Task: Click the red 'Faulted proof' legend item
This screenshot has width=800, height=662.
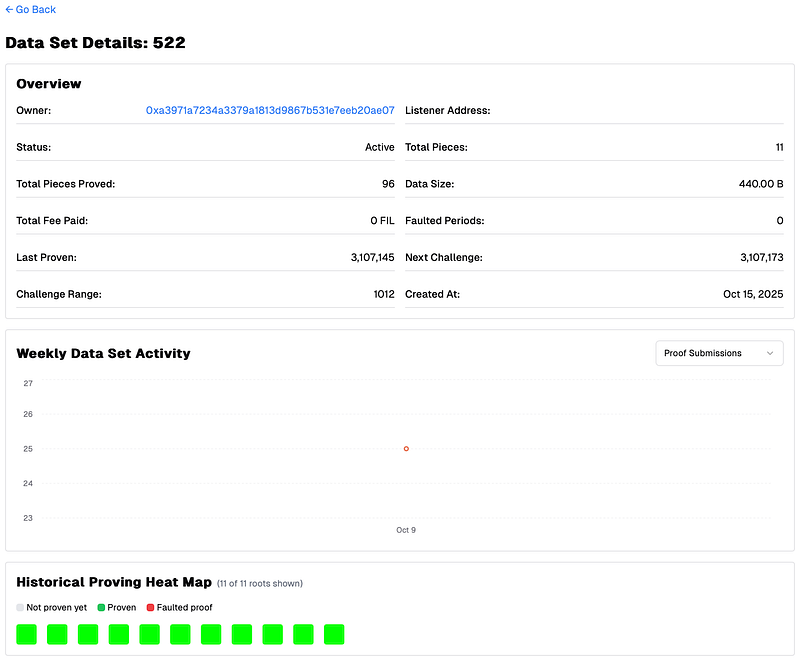Action: [179, 607]
